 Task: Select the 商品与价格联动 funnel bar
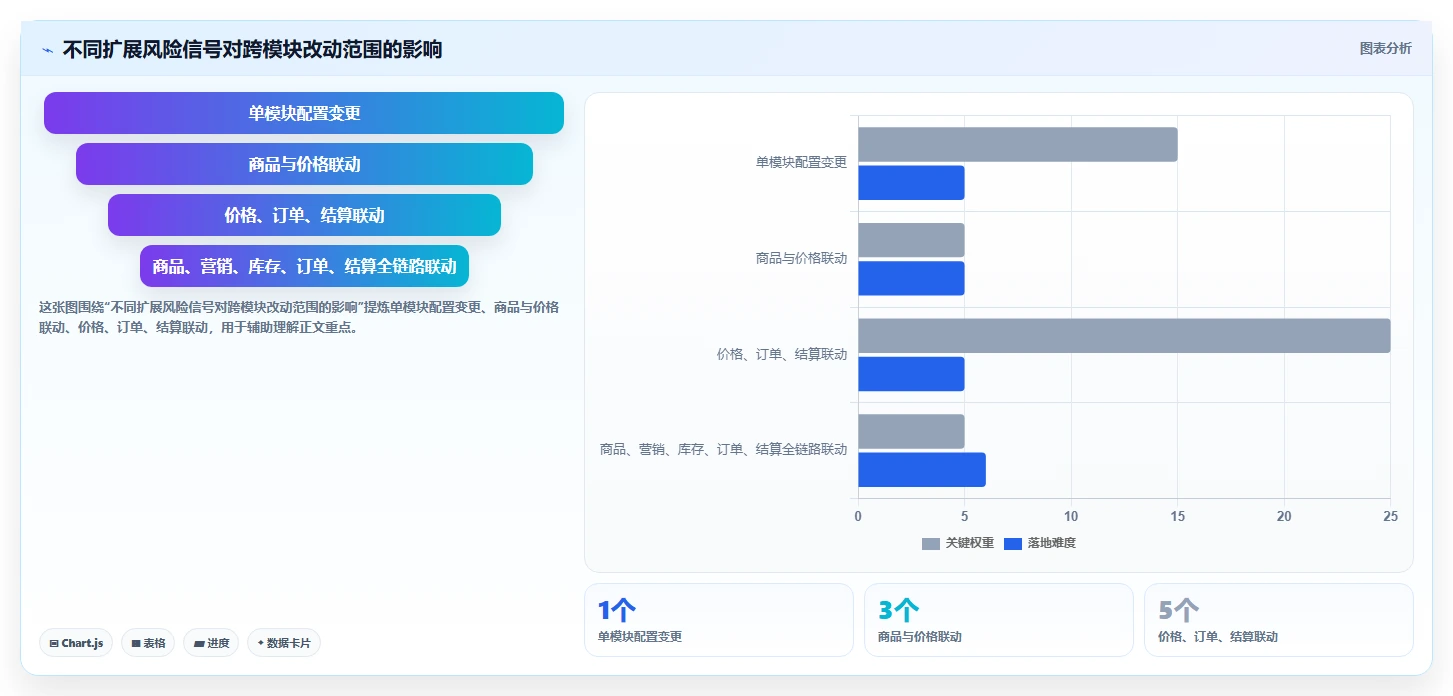pos(304,164)
